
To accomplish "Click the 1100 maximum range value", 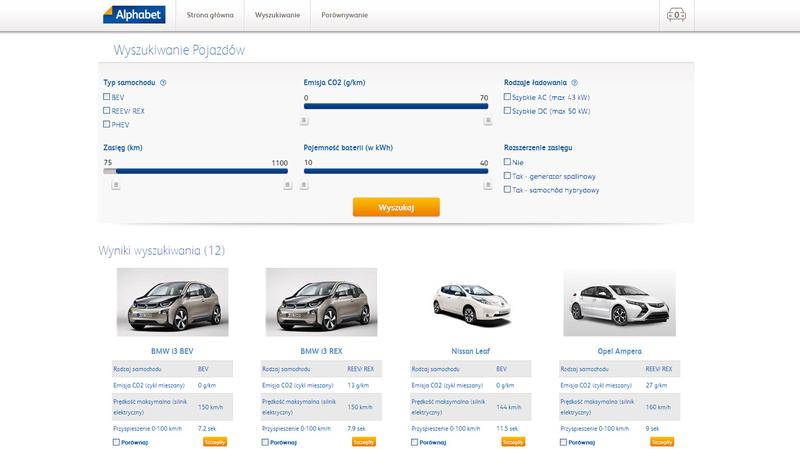I will pos(280,163).
